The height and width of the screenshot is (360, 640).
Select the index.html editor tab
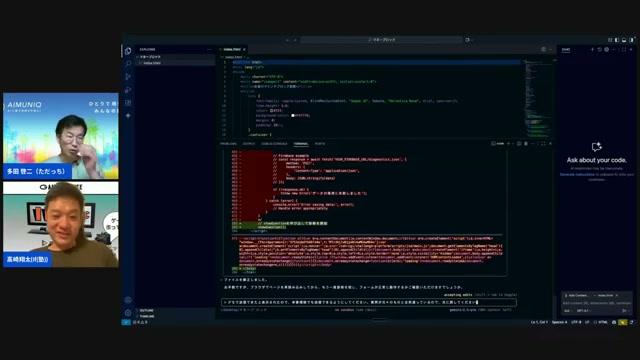(234, 49)
